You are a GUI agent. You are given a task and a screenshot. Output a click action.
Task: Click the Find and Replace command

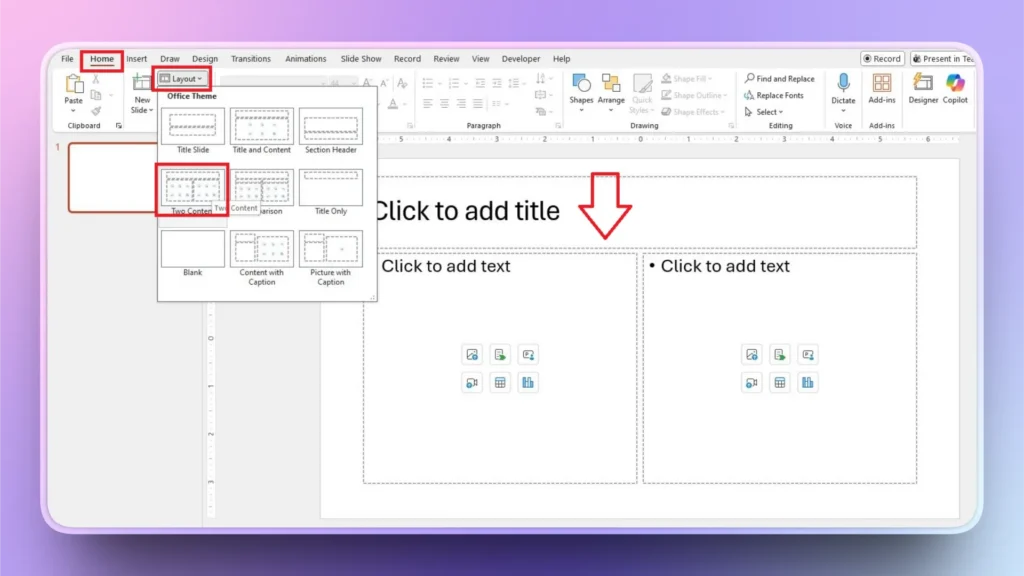[780, 78]
